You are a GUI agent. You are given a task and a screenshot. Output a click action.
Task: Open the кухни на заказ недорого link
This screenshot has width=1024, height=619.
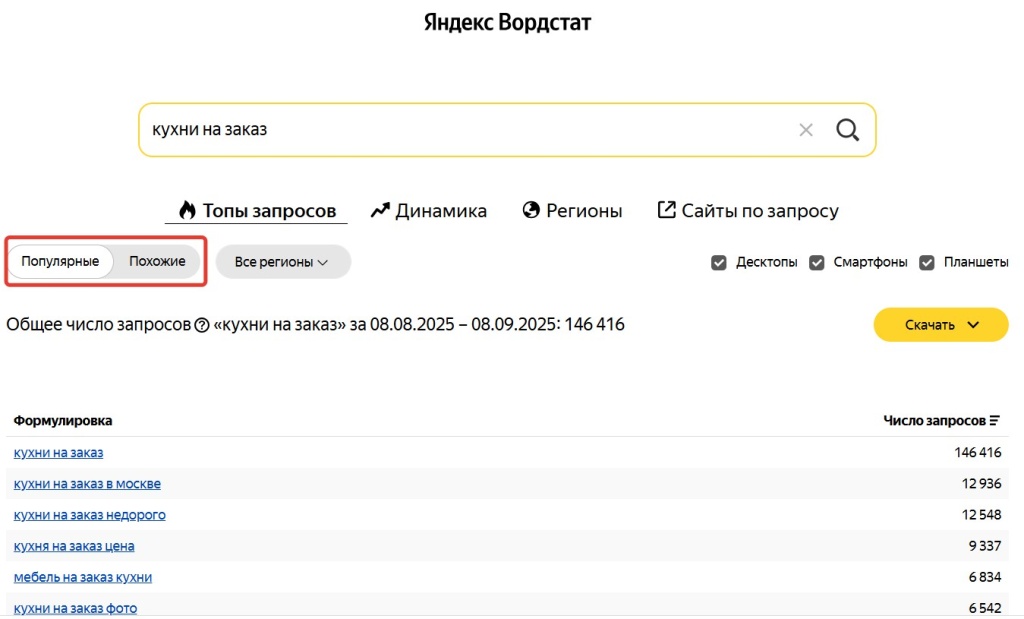[x=89, y=515]
